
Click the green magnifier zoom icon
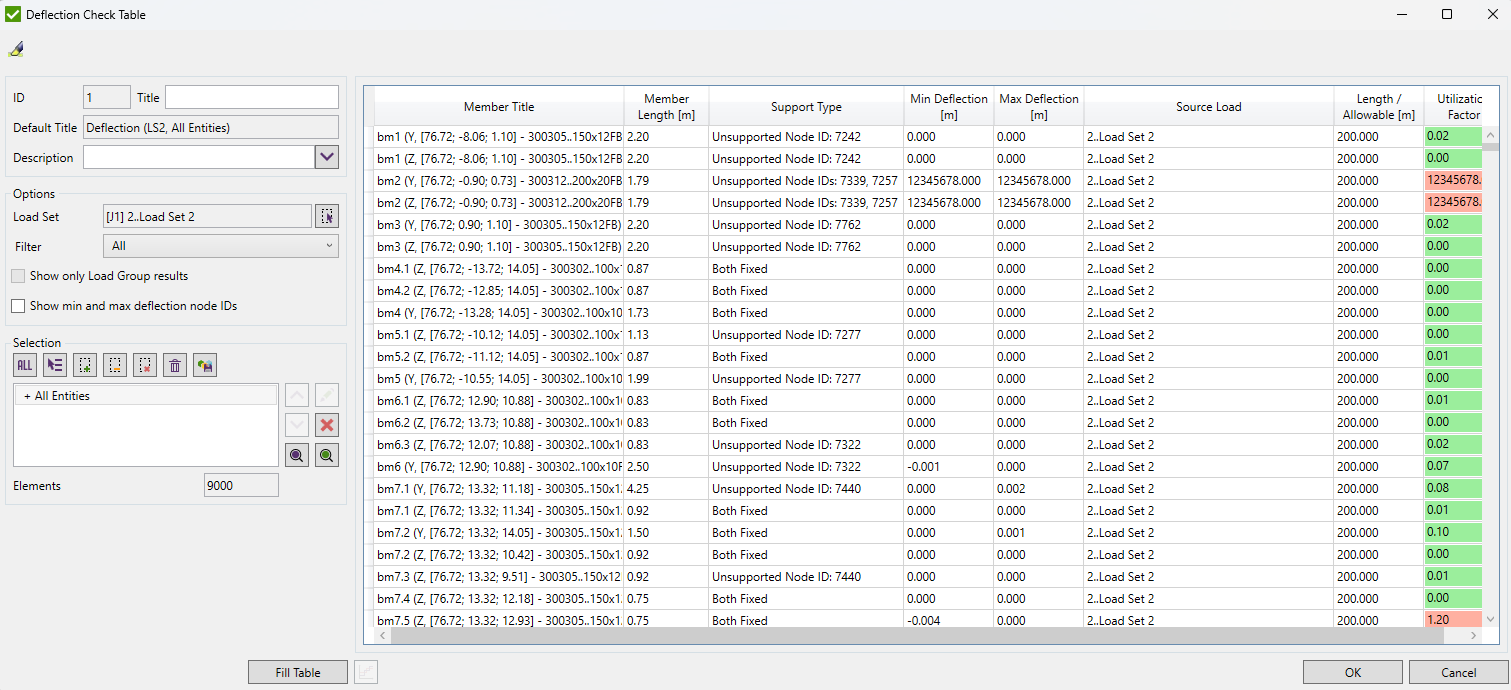[x=327, y=455]
